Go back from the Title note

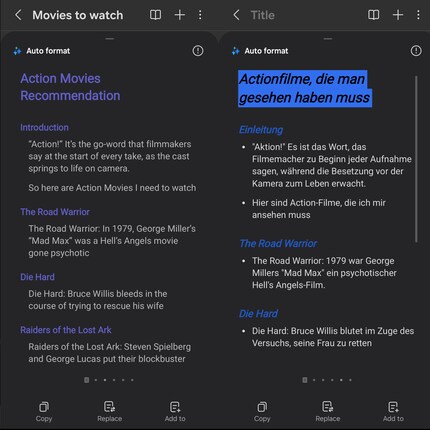pos(236,15)
